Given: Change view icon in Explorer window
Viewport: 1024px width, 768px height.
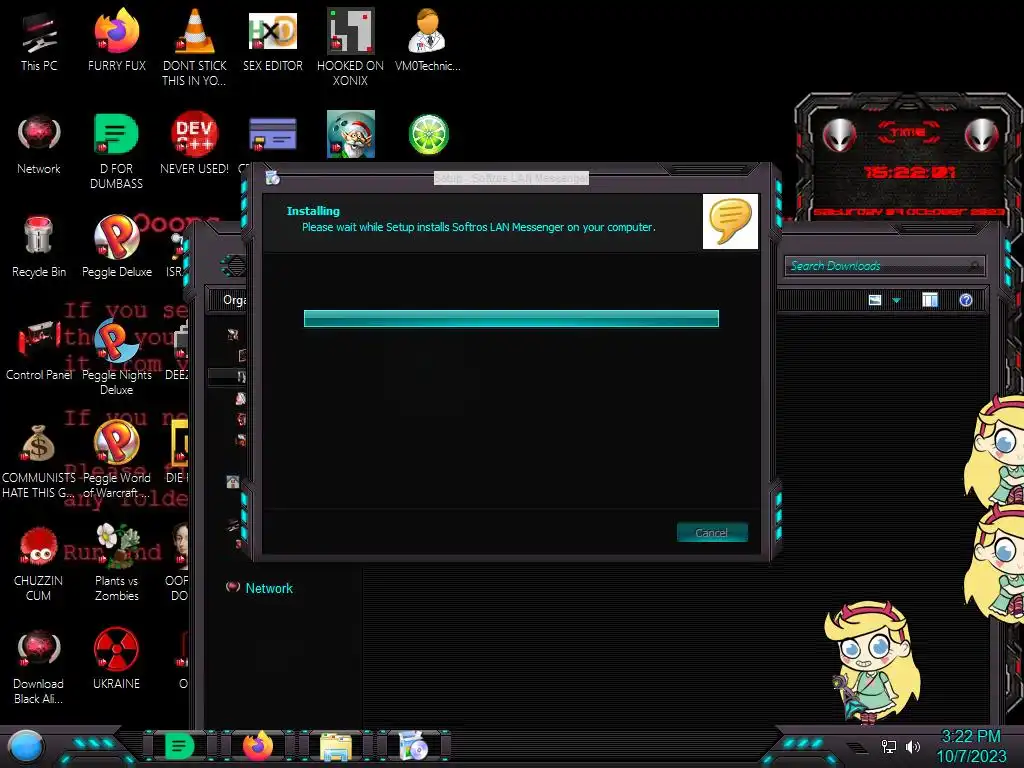Looking at the screenshot, I should pyautogui.click(x=875, y=300).
